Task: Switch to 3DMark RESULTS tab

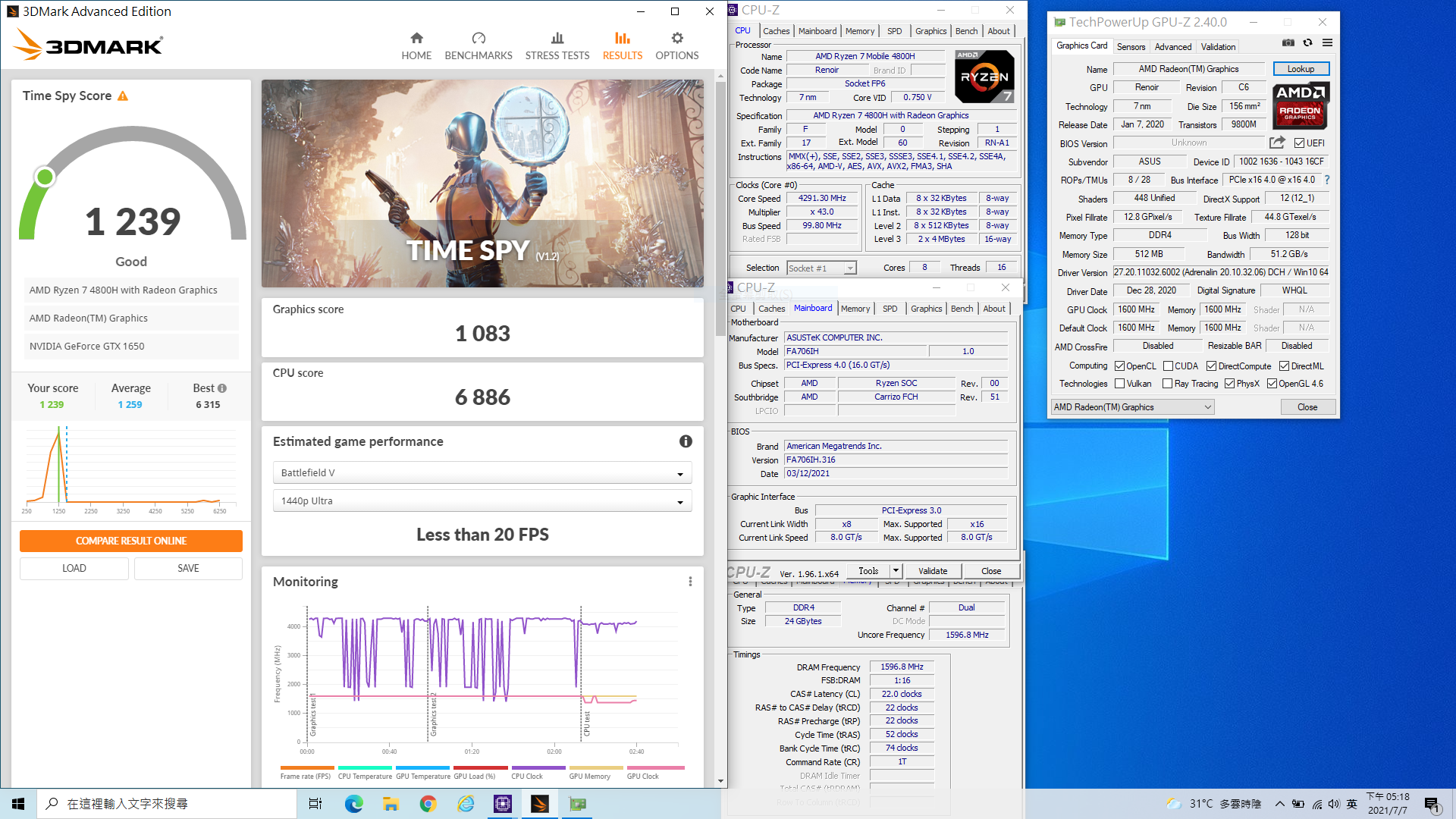Action: pyautogui.click(x=623, y=45)
